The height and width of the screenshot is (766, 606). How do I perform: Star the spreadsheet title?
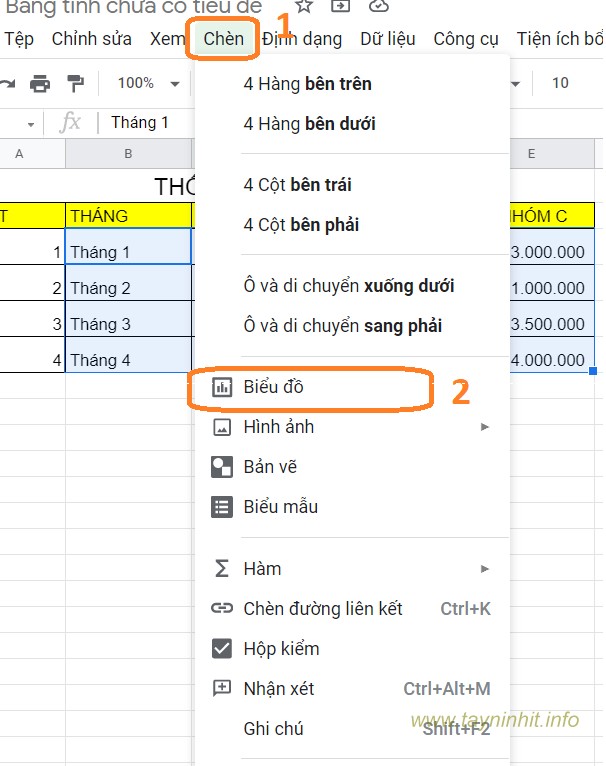pos(304,6)
